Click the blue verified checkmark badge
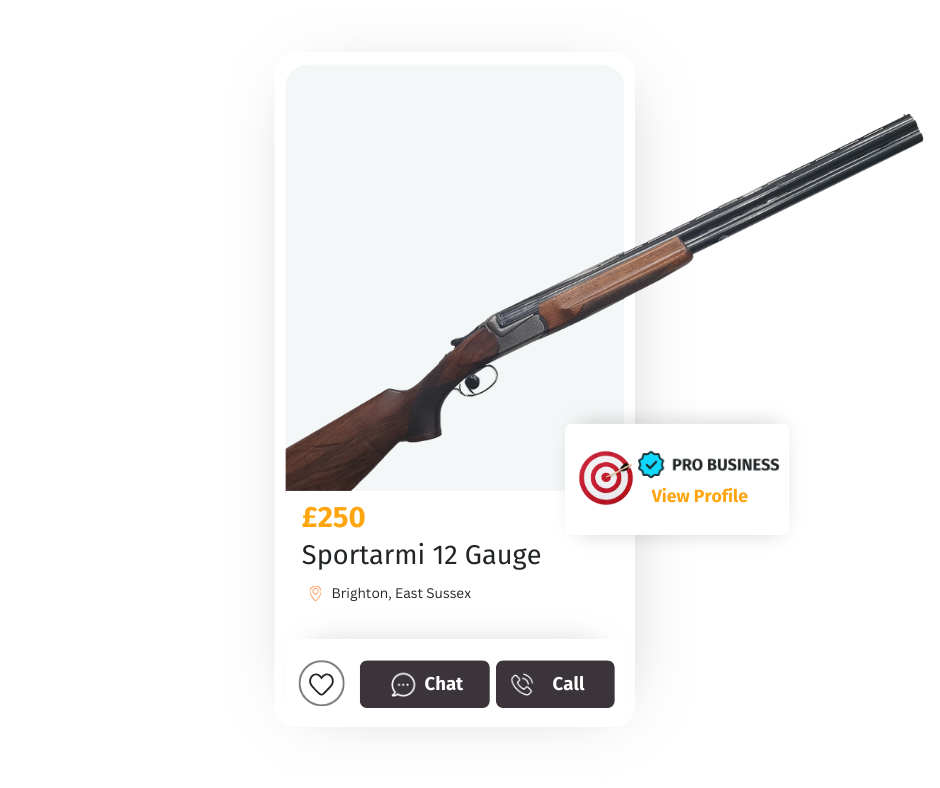The width and height of the screenshot is (940, 788). [650, 464]
